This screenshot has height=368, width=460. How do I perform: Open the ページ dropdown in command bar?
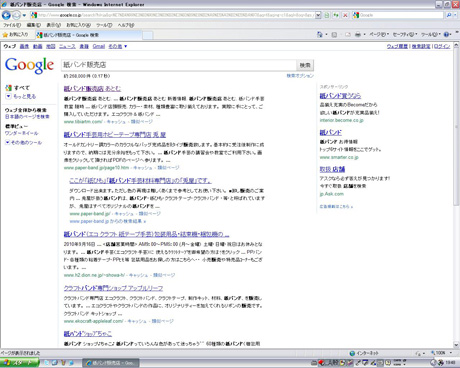379,34
